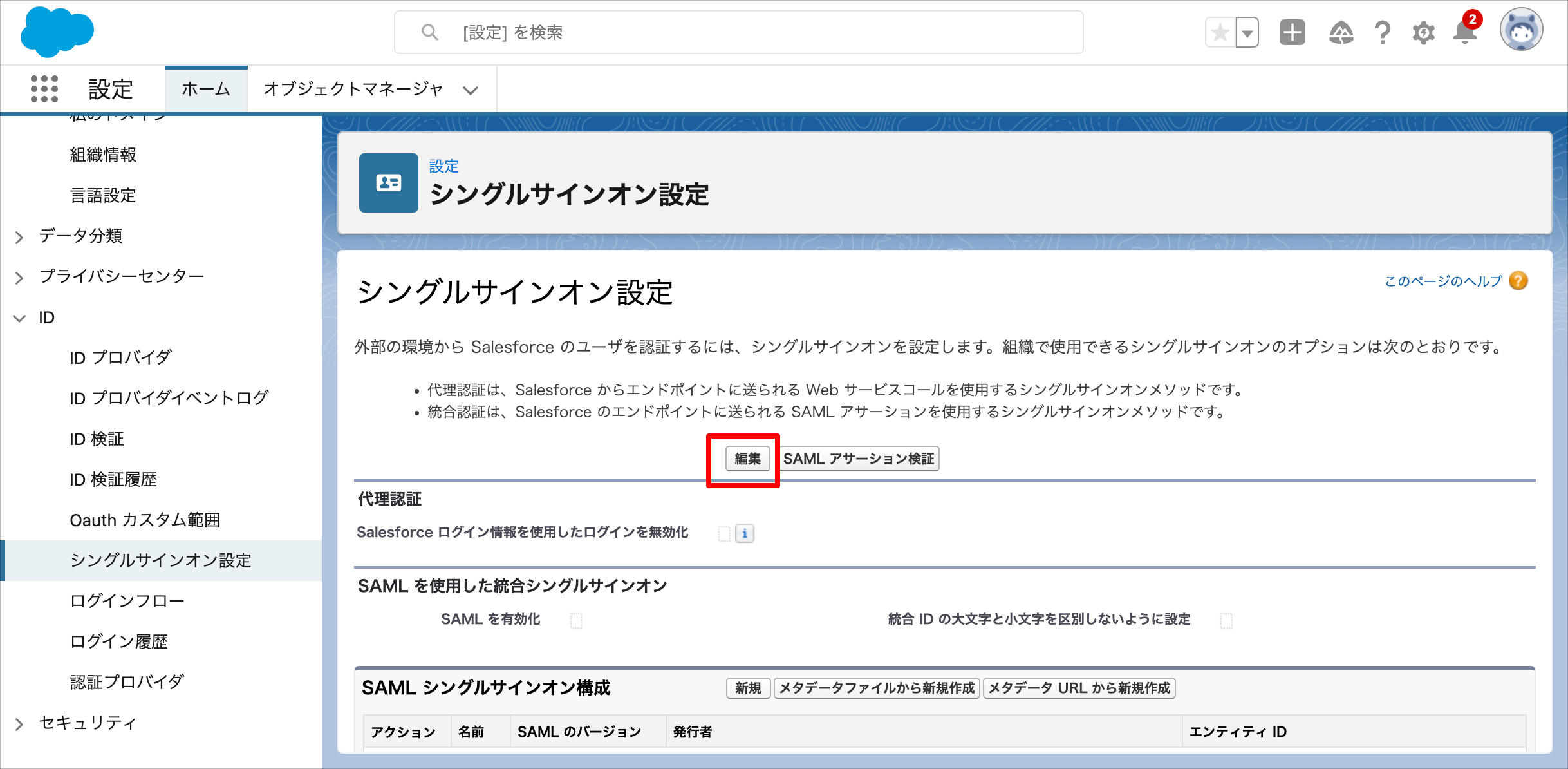Click the 新規 button
The image size is (1568, 769).
pyautogui.click(x=748, y=688)
